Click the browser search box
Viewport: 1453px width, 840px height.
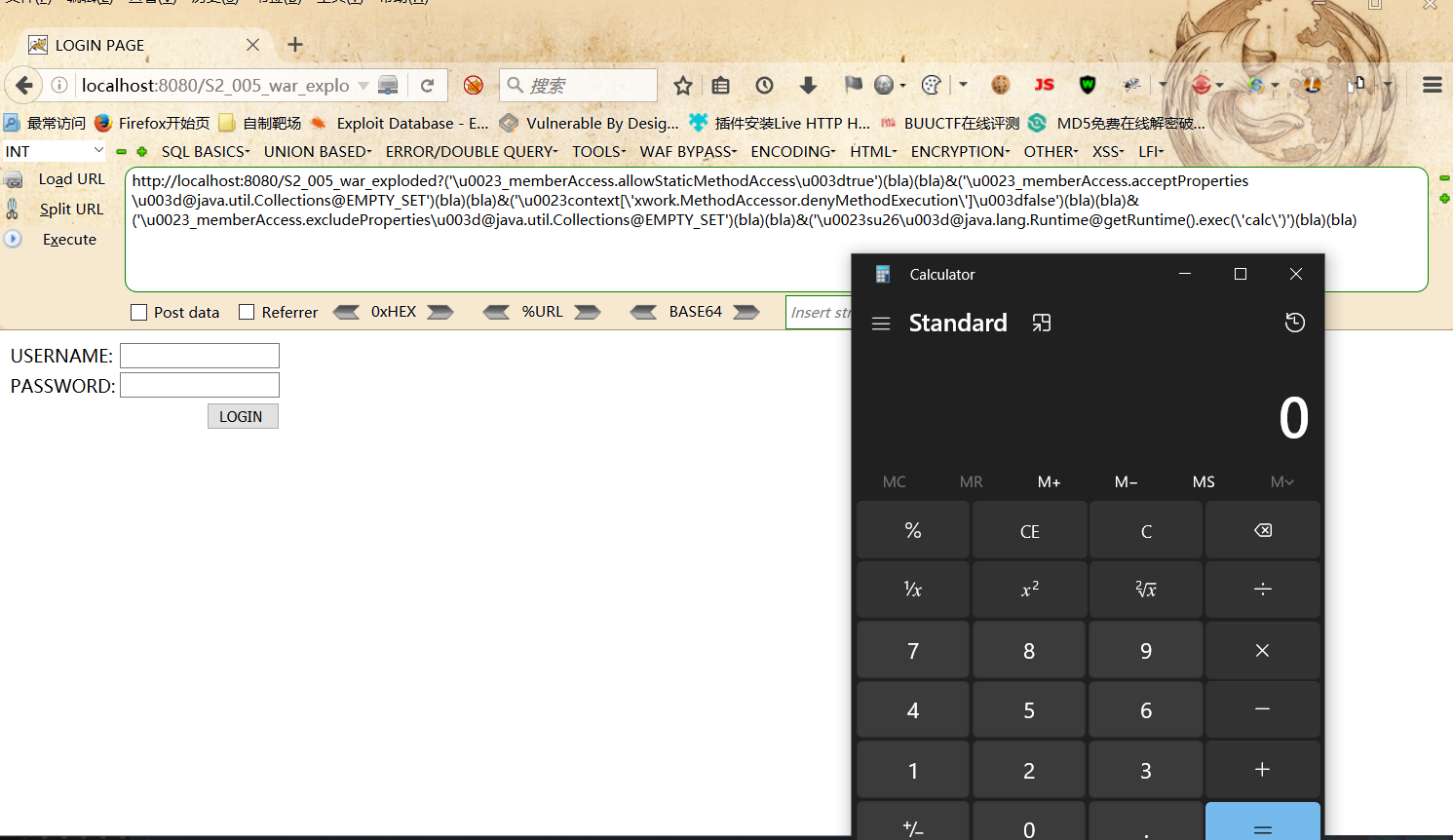pos(579,86)
